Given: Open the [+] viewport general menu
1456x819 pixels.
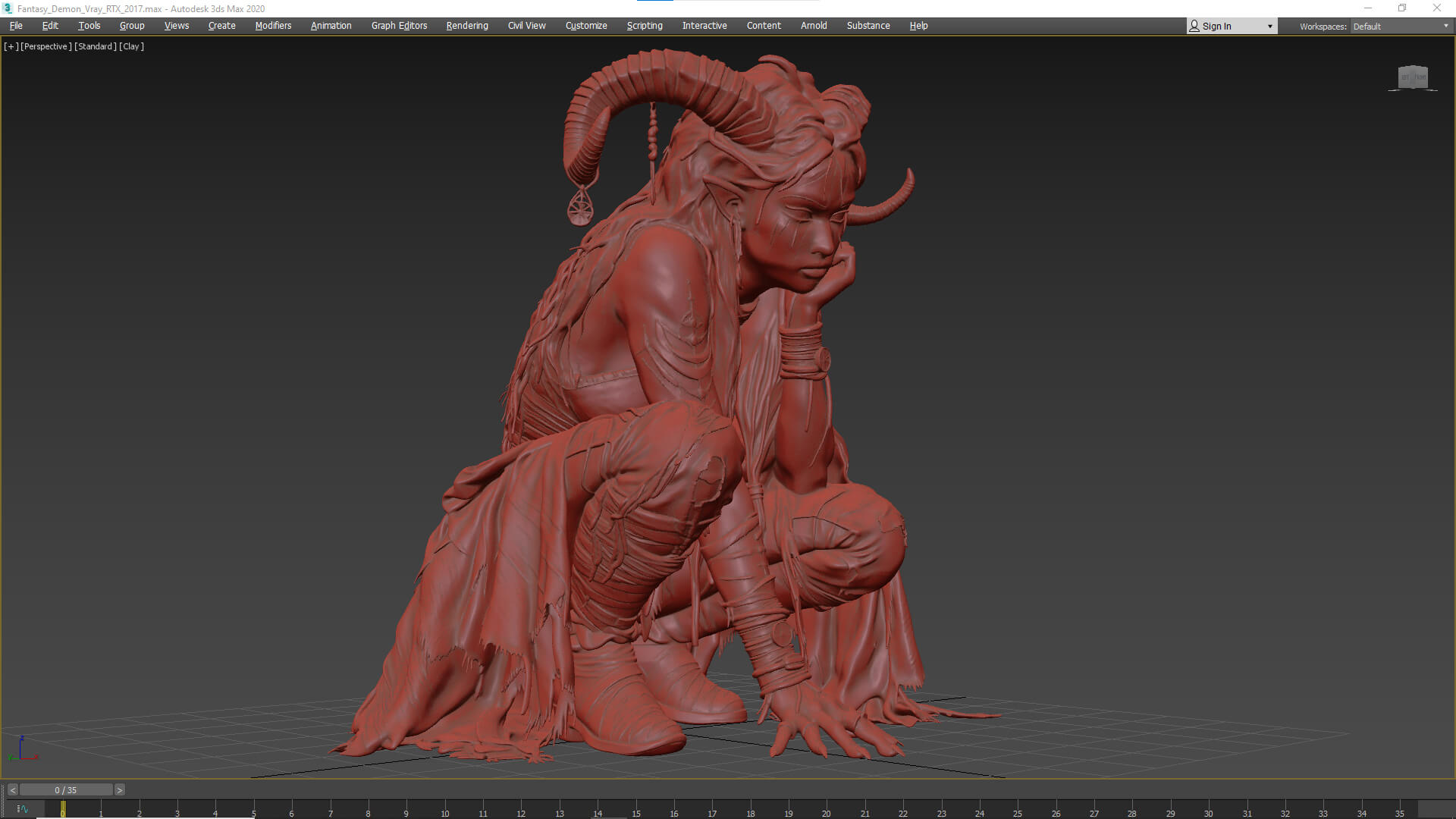Looking at the screenshot, I should tap(11, 46).
